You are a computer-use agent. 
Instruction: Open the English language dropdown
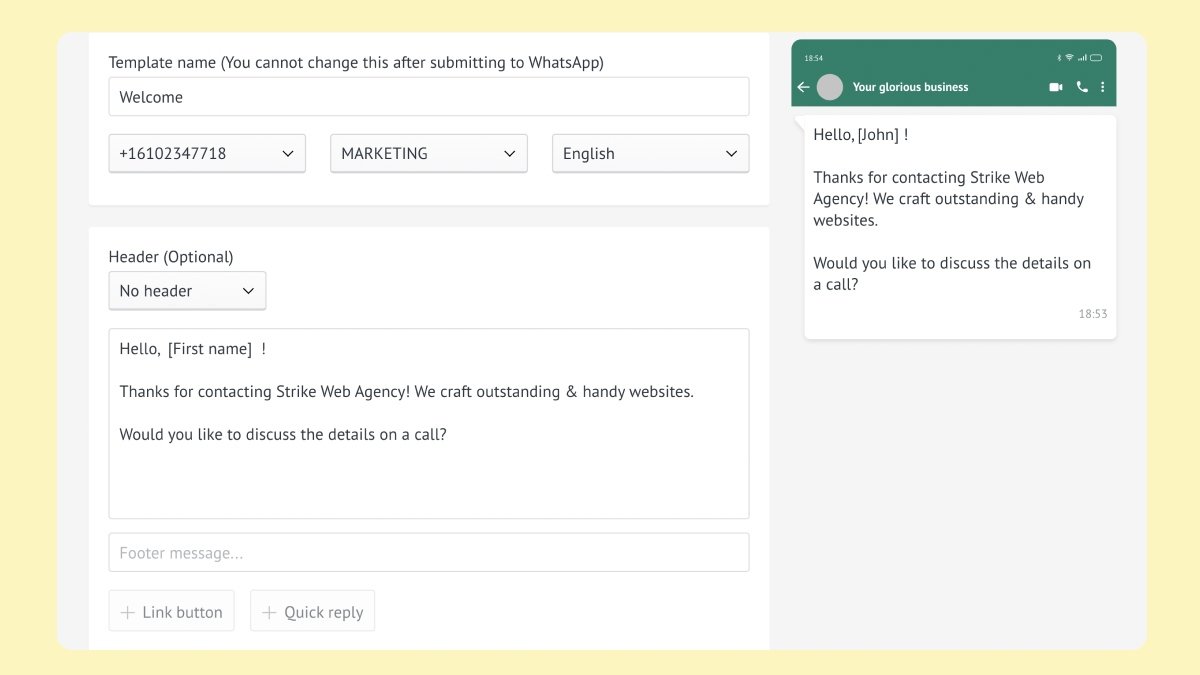point(650,153)
